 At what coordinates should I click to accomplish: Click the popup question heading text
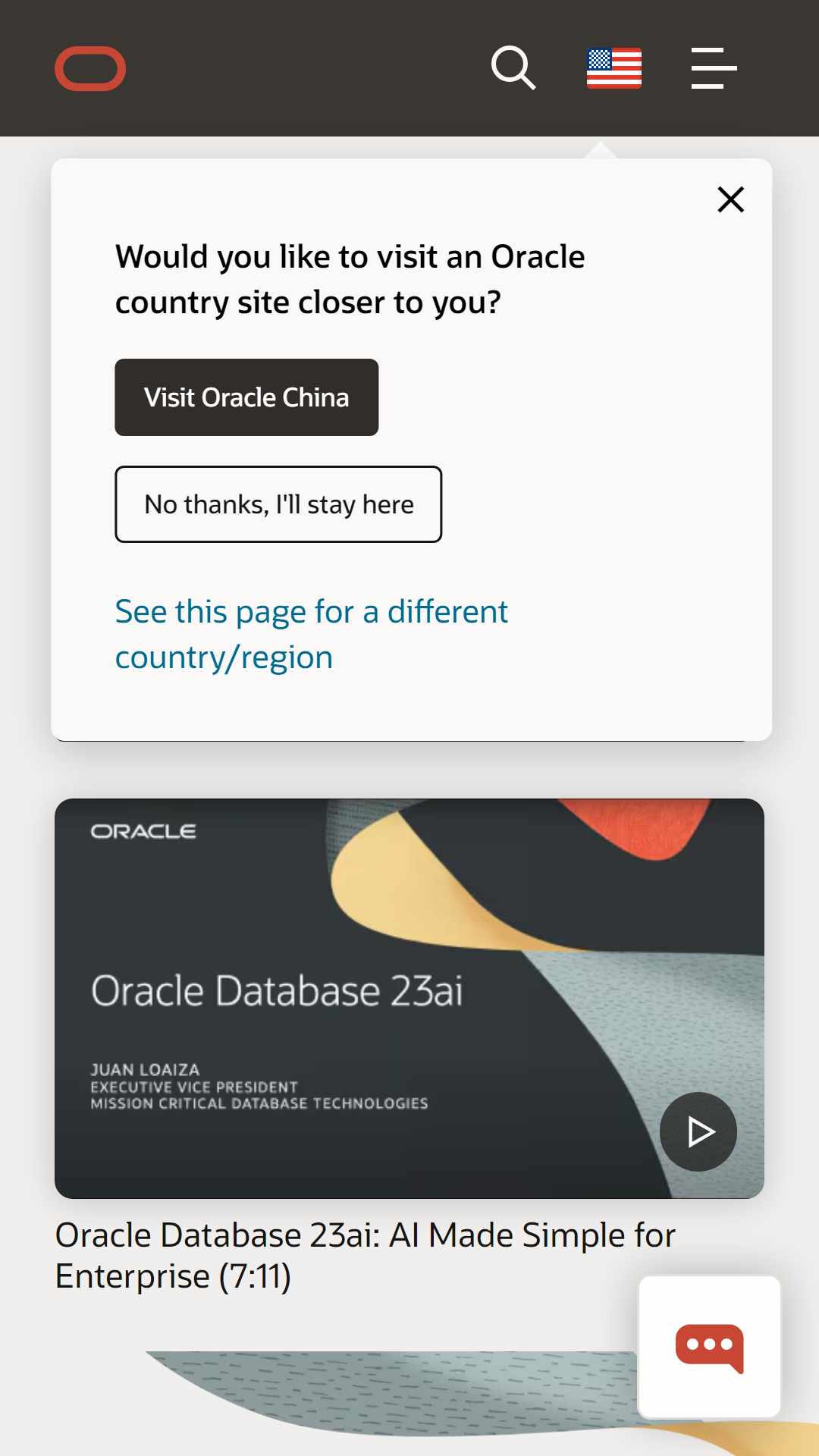pyautogui.click(x=350, y=279)
